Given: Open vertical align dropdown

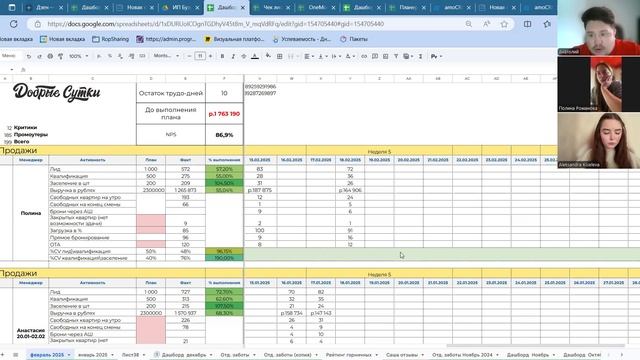Looking at the screenshot, I should coord(322,56).
